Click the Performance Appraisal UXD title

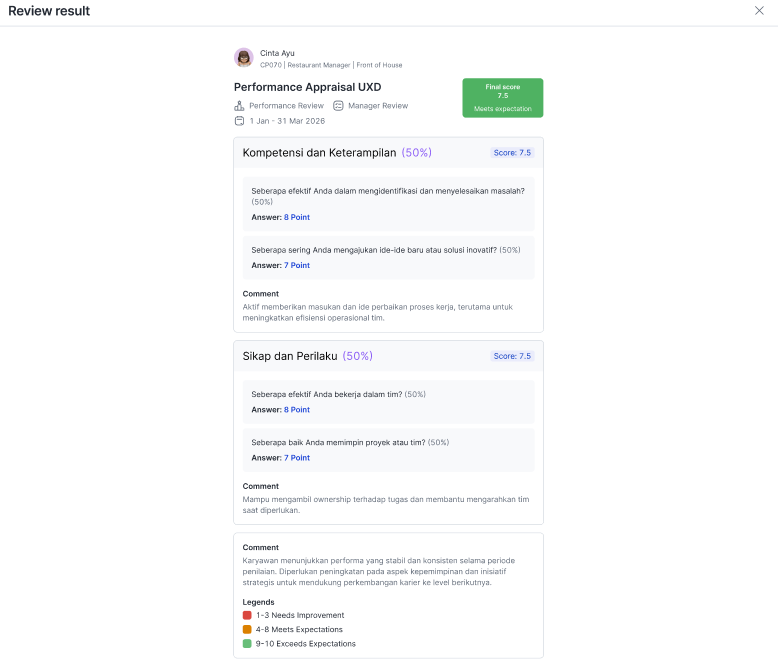308,87
